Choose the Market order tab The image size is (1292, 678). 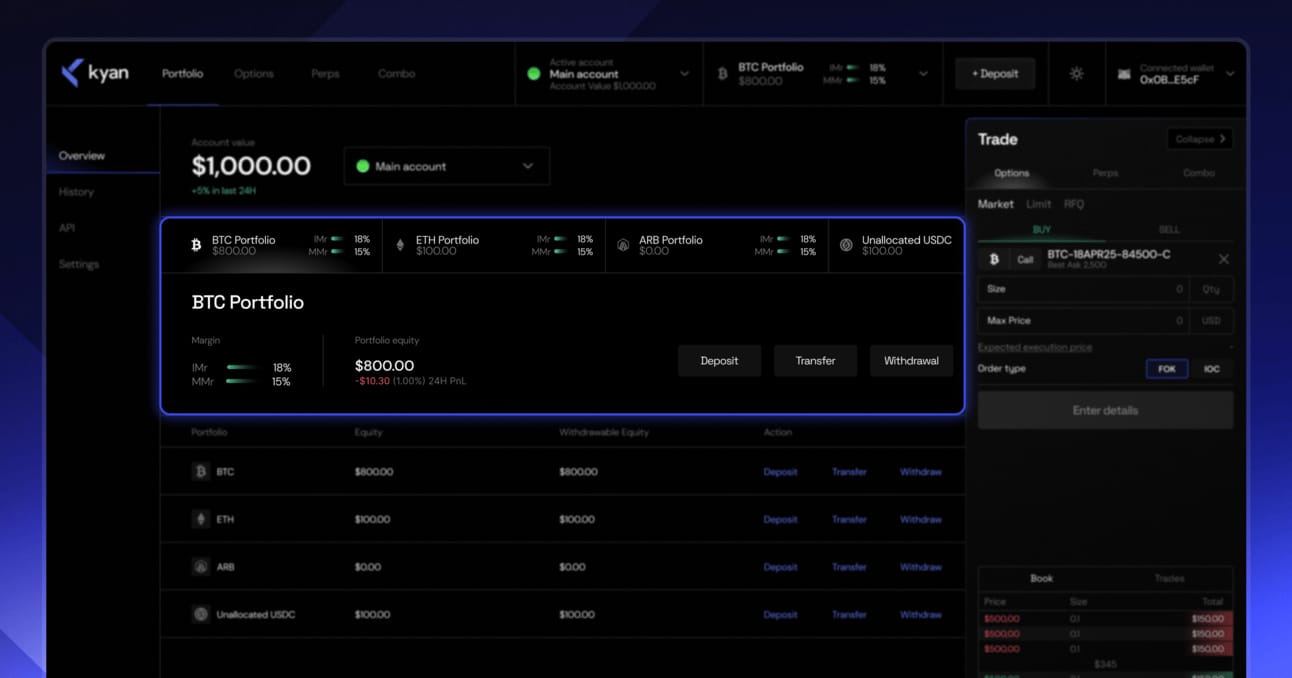tap(995, 204)
